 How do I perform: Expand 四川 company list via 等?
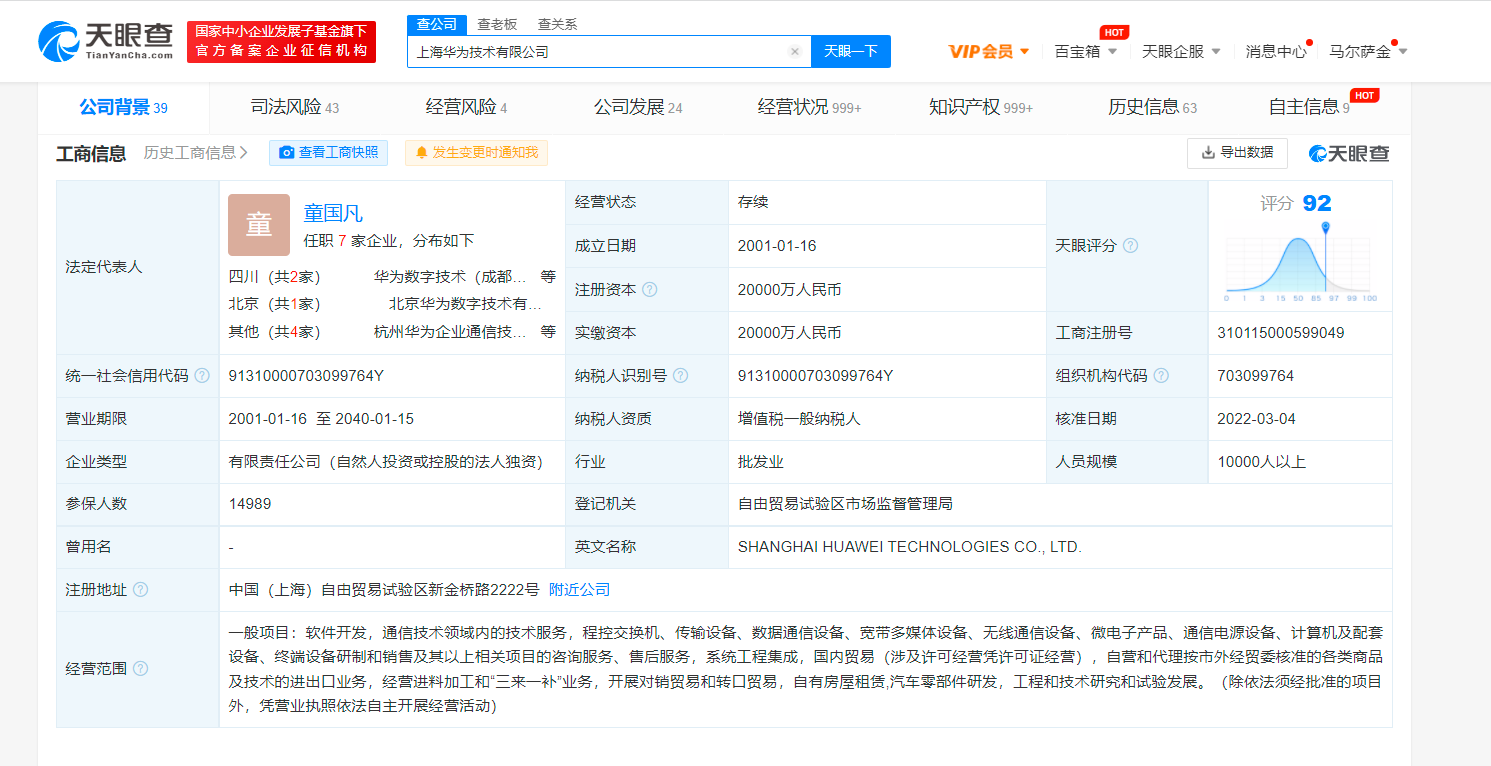548,276
